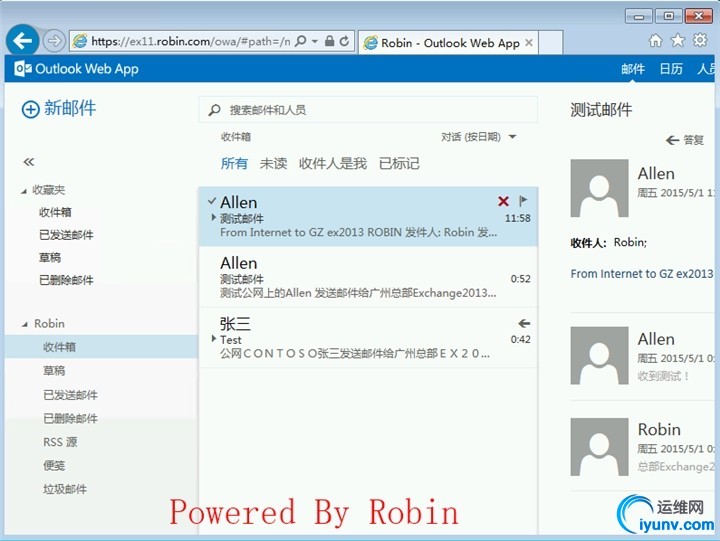
Task: Open 已删除邮件 under 收藏夹
Action: 66,280
